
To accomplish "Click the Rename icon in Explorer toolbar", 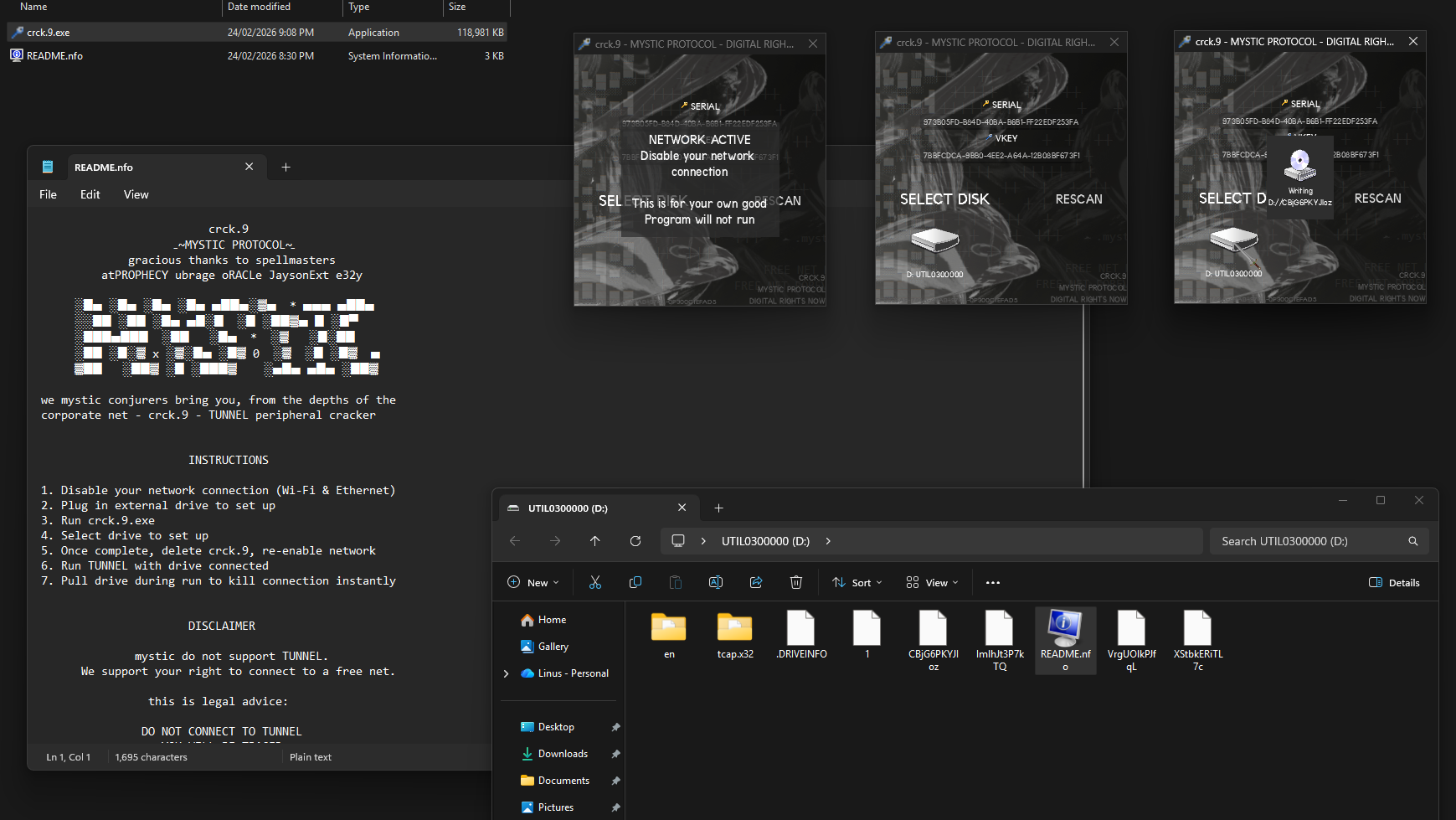I will click(x=716, y=582).
